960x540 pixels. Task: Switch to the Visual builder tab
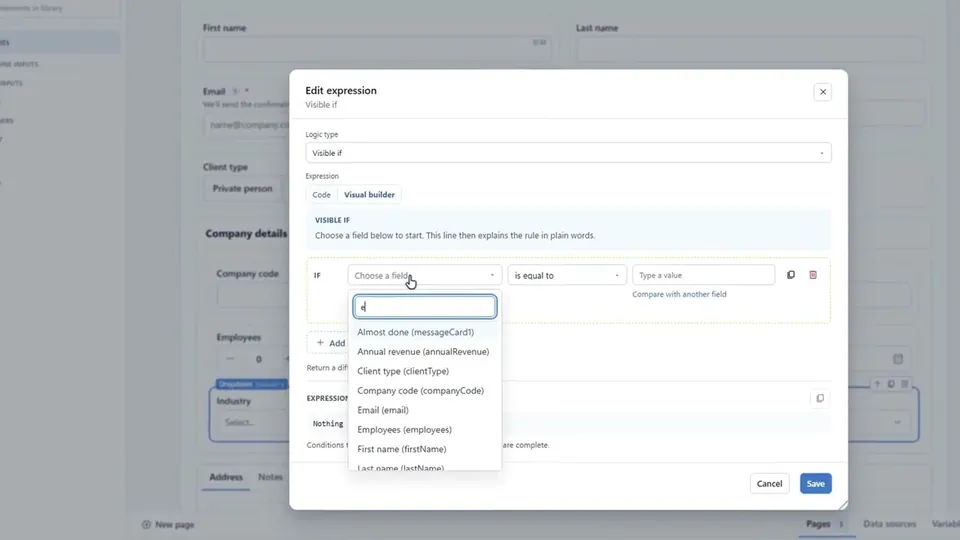pos(369,195)
